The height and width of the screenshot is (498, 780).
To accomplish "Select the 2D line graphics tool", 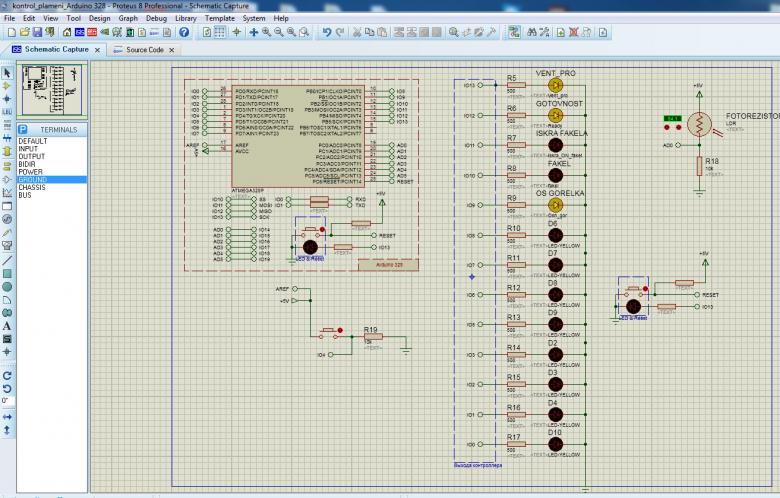I will (7, 259).
